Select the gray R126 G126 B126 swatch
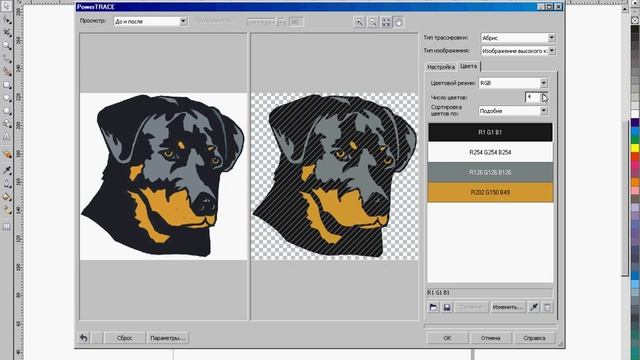This screenshot has height=360, width=640. 490,172
